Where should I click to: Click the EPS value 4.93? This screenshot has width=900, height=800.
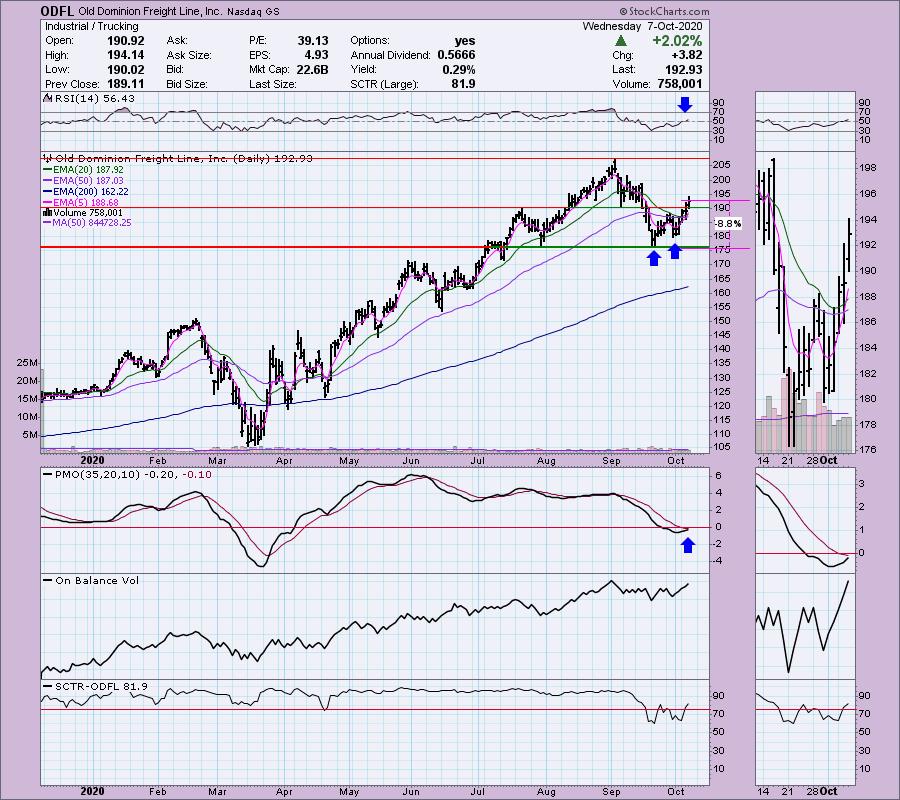click(x=317, y=55)
